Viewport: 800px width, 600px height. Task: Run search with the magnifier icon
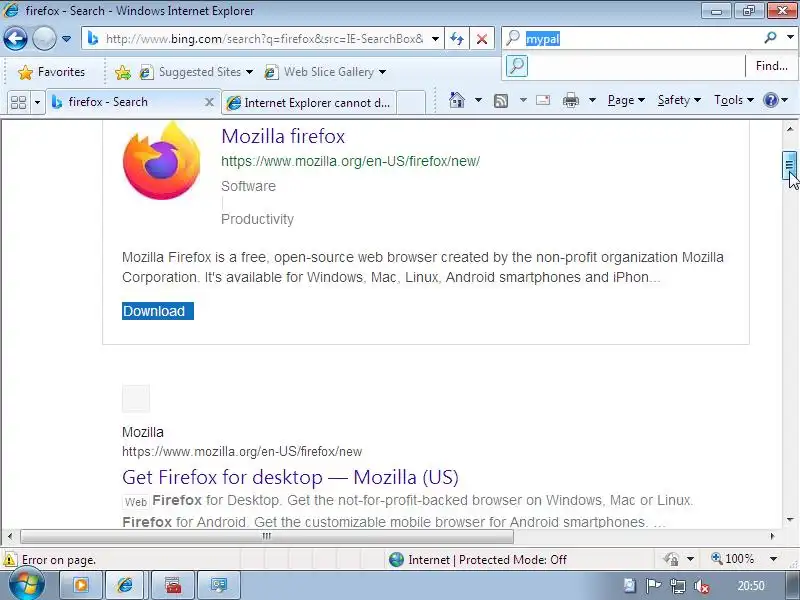pyautogui.click(x=770, y=37)
